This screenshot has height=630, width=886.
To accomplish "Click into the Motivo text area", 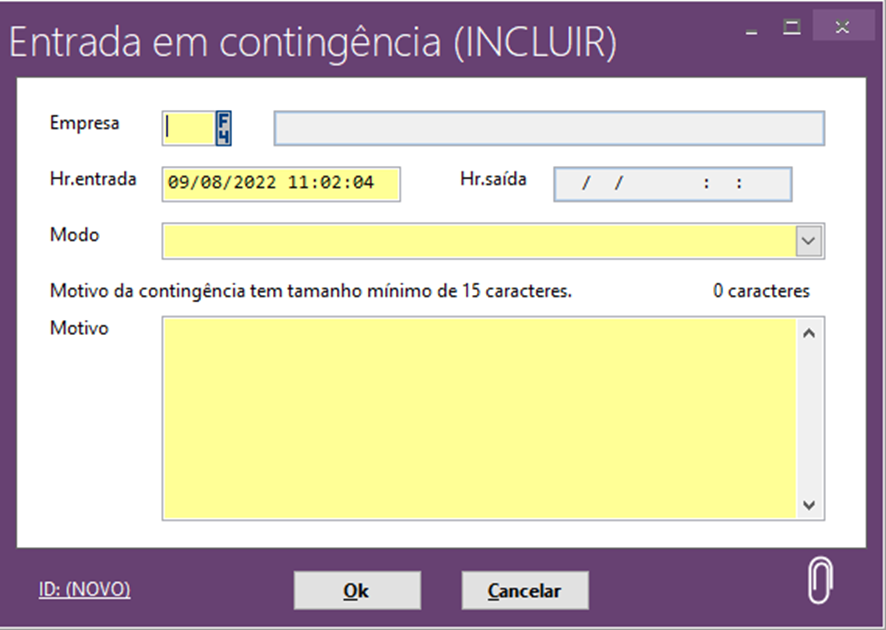I will point(478,417).
